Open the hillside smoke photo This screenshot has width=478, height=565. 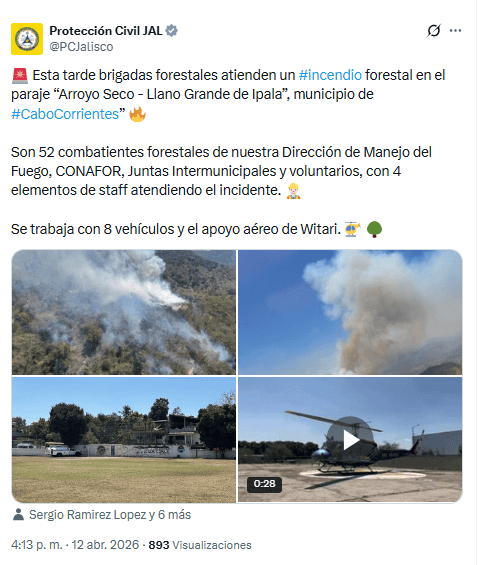(x=124, y=312)
